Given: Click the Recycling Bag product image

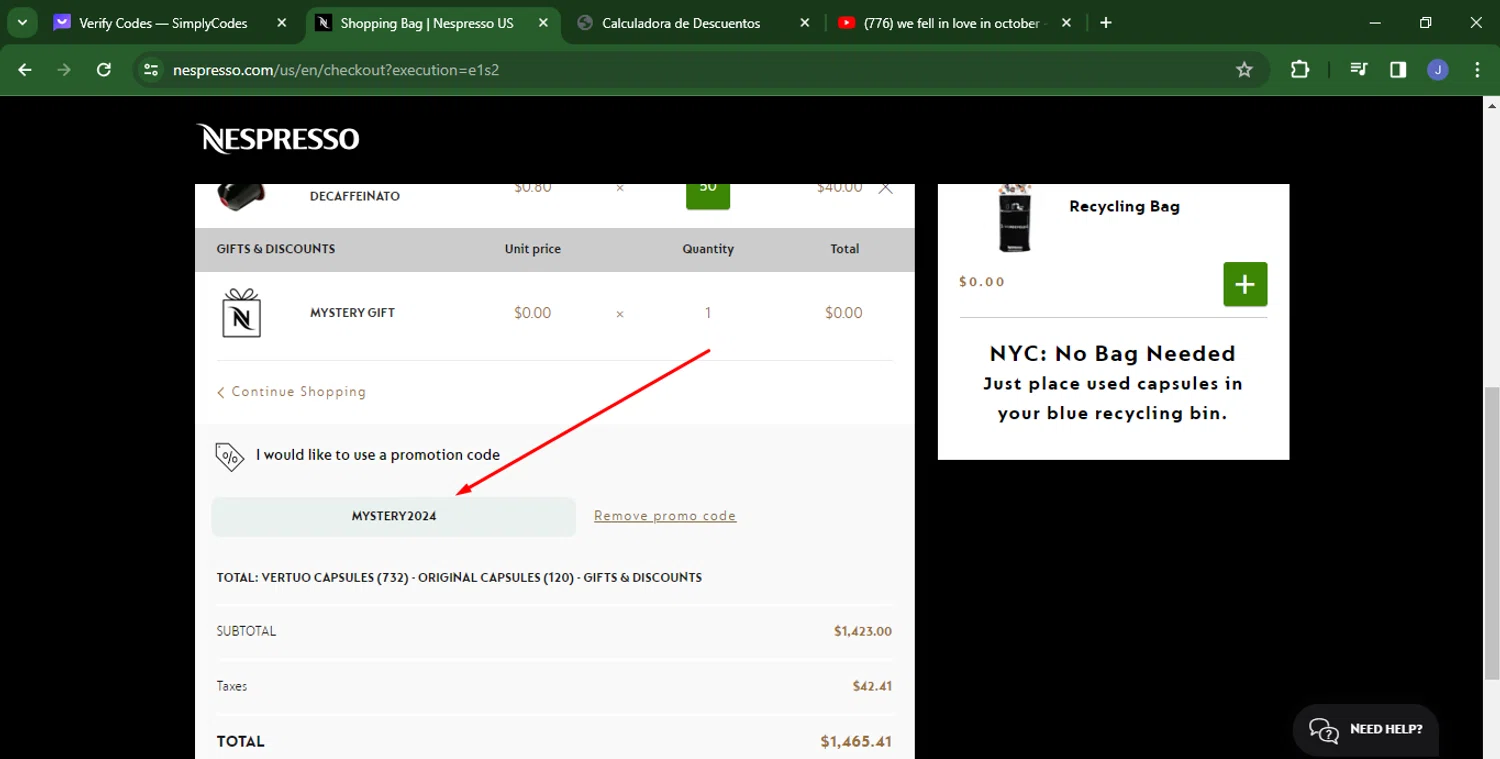Looking at the screenshot, I should (x=1015, y=218).
